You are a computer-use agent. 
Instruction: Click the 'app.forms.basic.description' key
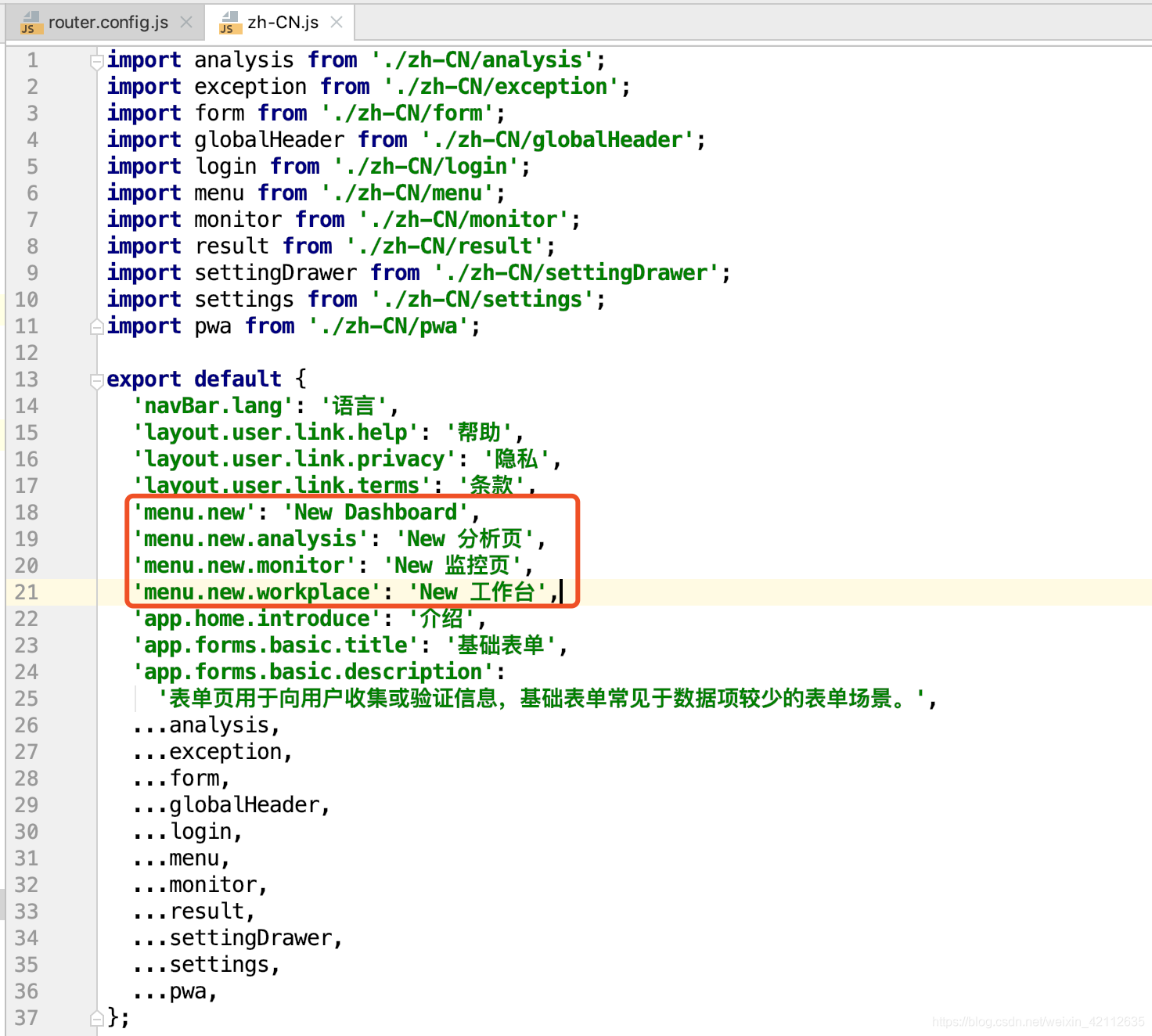pos(313,672)
